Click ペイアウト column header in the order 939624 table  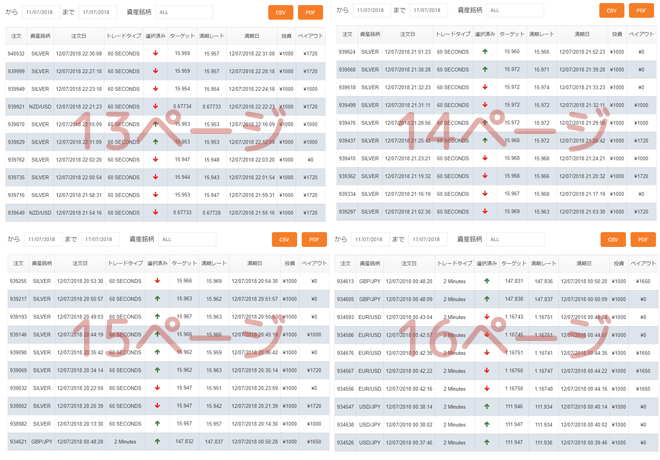[x=641, y=34]
